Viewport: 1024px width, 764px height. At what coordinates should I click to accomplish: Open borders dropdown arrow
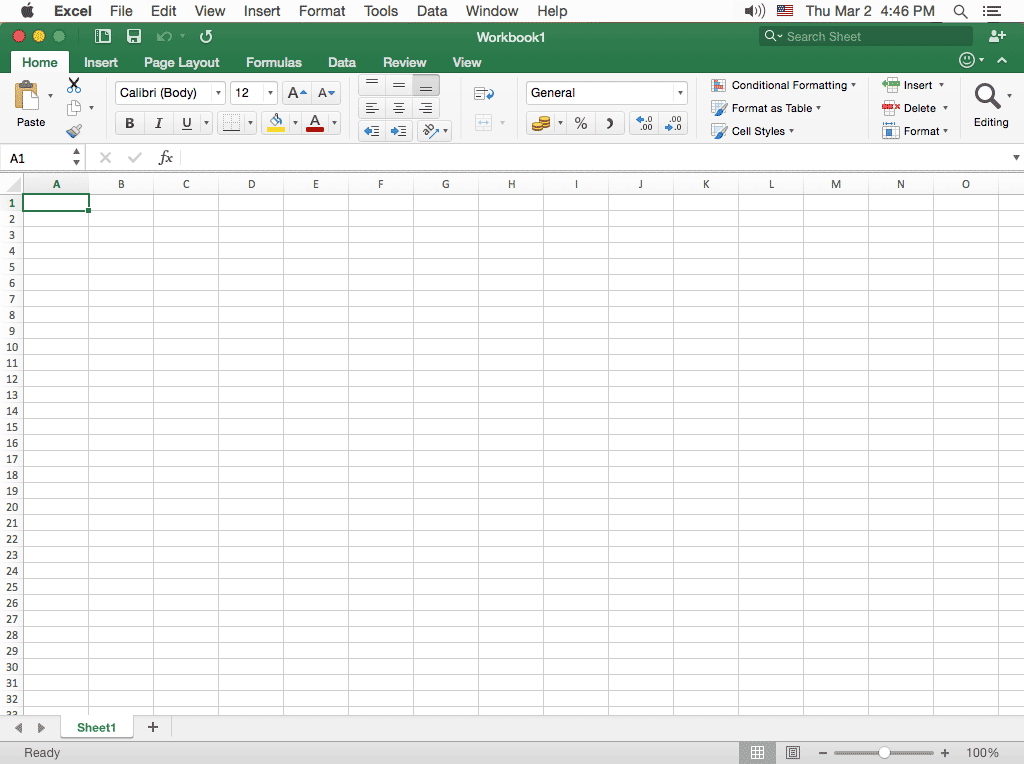250,123
